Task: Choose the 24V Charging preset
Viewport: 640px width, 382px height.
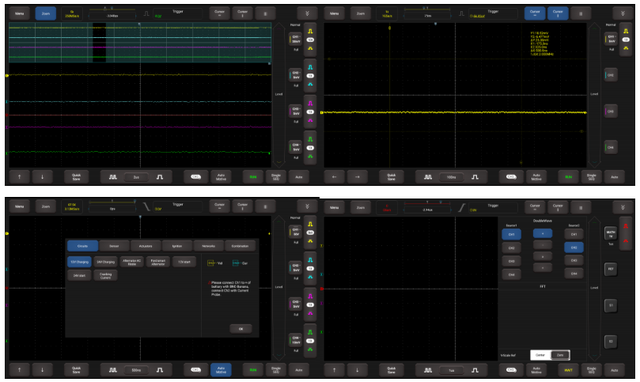Action: (x=106, y=262)
